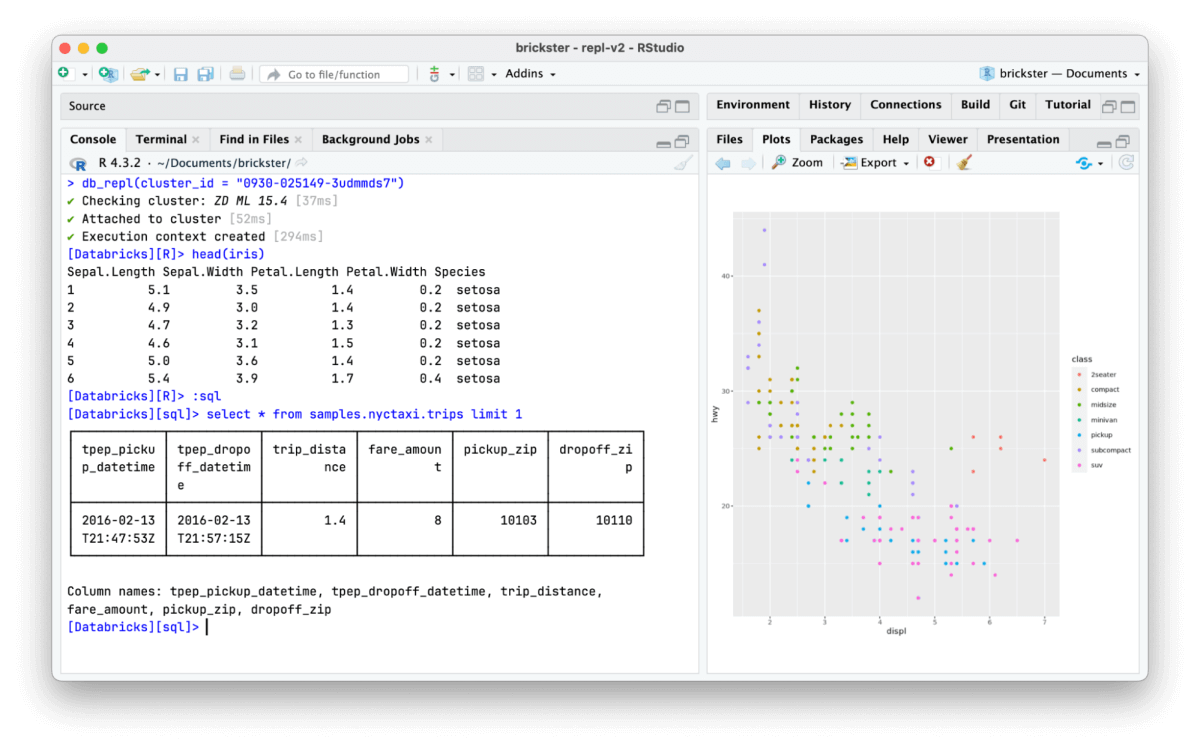1200x750 pixels.
Task: Minimize the Console pane
Action: 663,141
